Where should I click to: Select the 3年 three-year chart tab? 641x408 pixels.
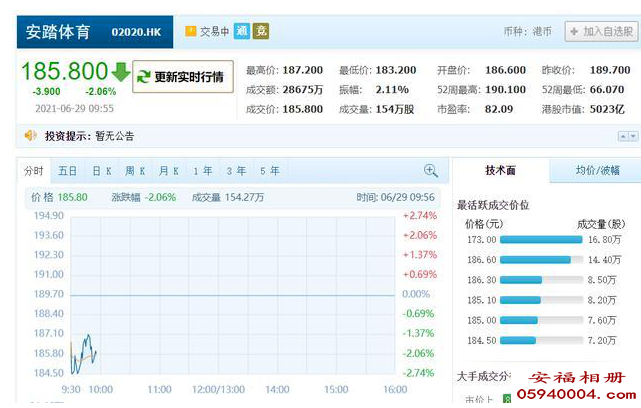pos(236,170)
